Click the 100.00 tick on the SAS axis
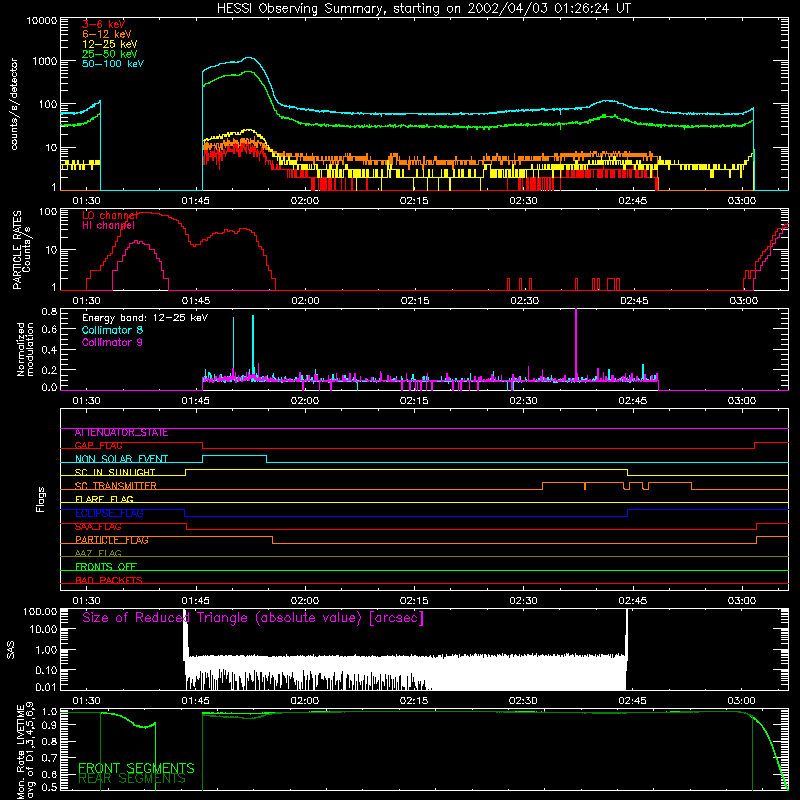The width and height of the screenshot is (800, 800). coord(40,612)
